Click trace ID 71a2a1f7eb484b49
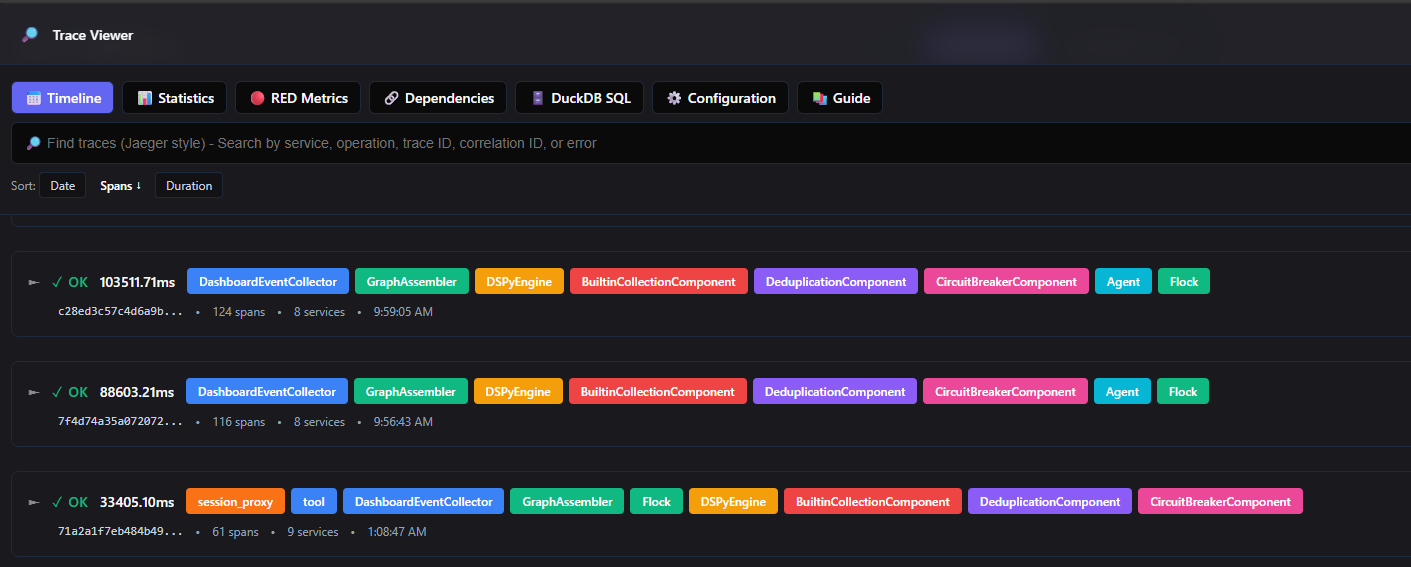 point(121,532)
